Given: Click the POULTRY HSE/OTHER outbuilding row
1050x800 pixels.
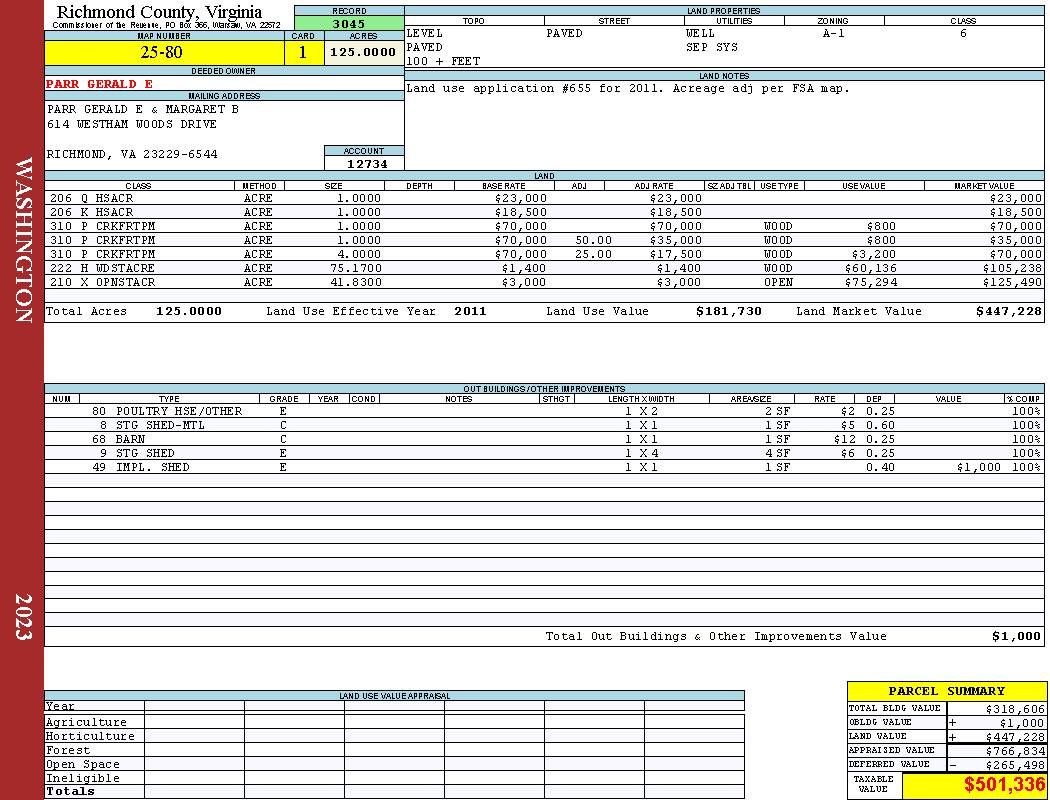Looking at the screenshot, I should (x=544, y=411).
